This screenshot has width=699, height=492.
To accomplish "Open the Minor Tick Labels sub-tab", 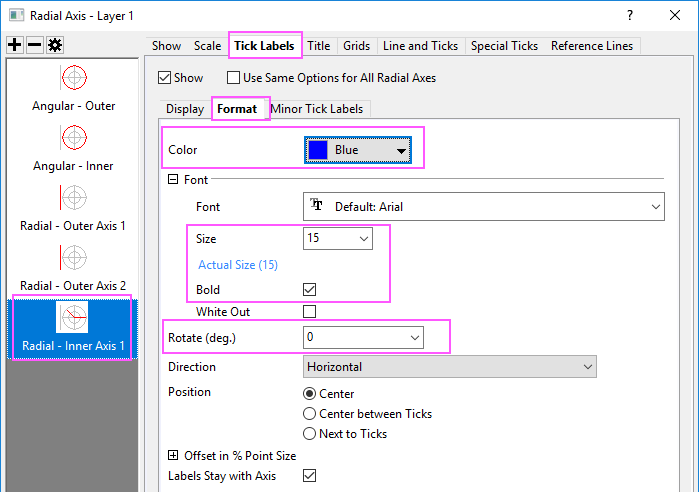I will [317, 108].
